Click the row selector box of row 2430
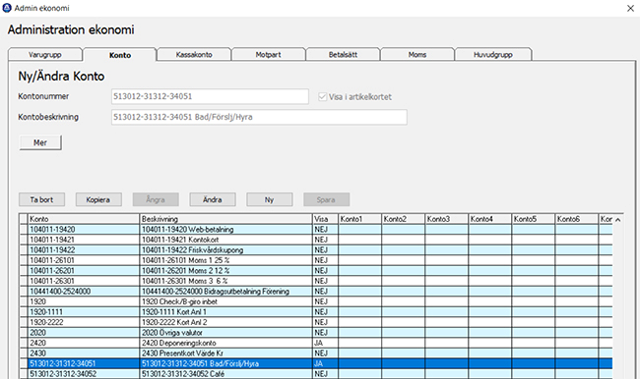Image resolution: width=640 pixels, height=379 pixels. [x=23, y=353]
